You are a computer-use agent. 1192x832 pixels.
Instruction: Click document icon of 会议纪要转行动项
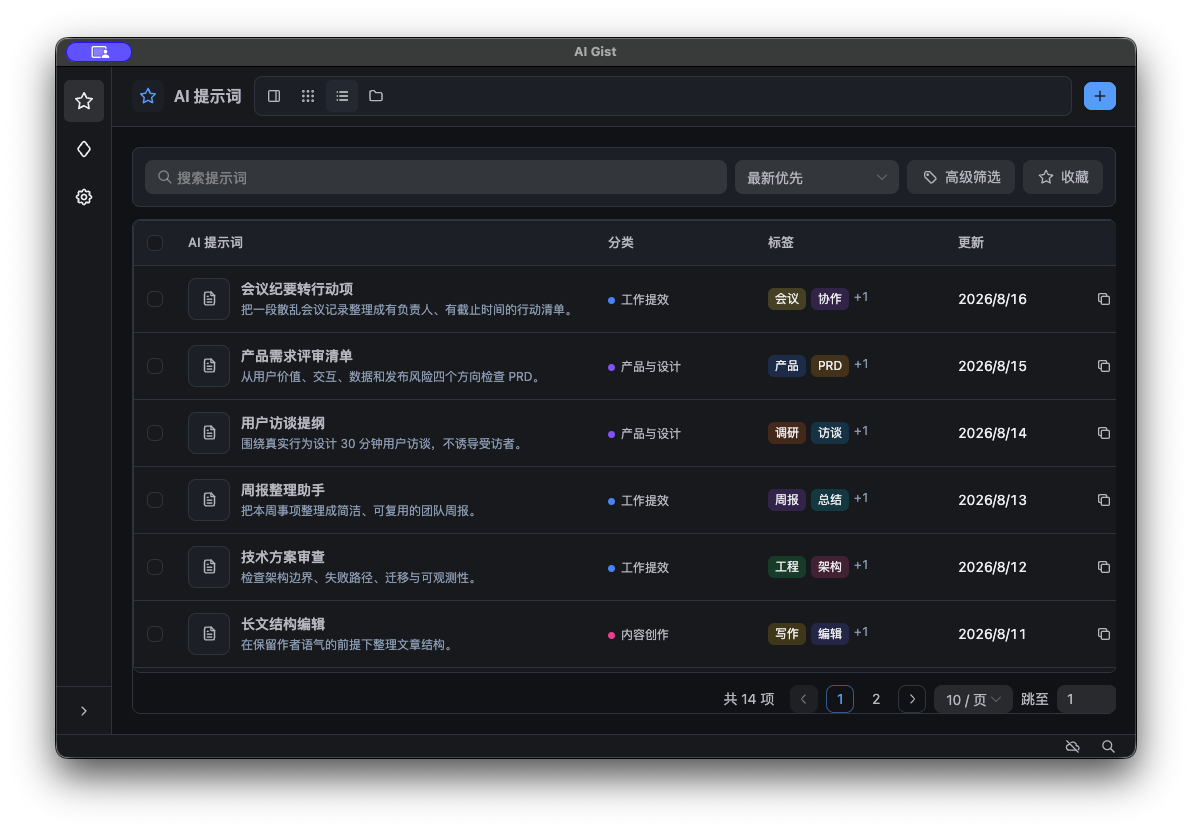tap(209, 299)
